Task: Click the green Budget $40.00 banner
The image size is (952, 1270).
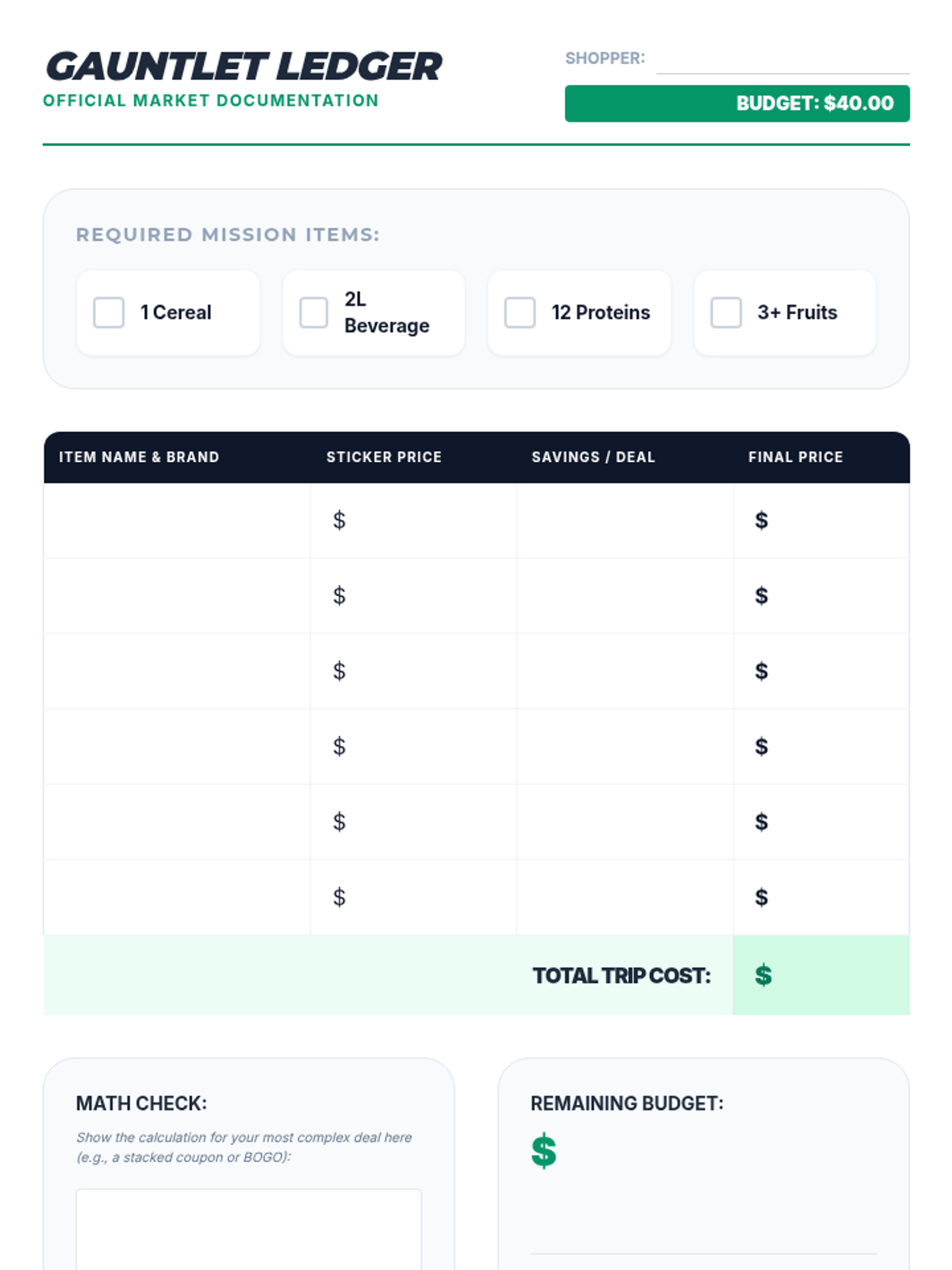Action: coord(736,104)
